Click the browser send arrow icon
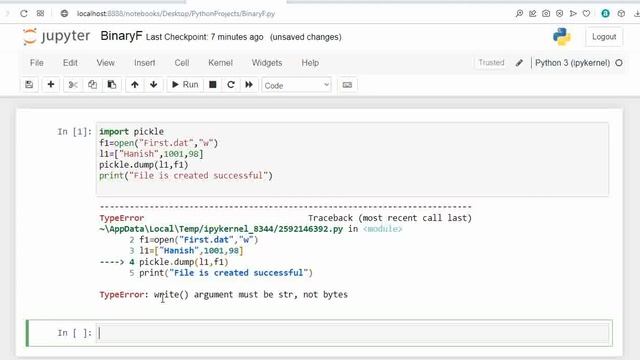The height and width of the screenshot is (360, 640). (x=573, y=13)
